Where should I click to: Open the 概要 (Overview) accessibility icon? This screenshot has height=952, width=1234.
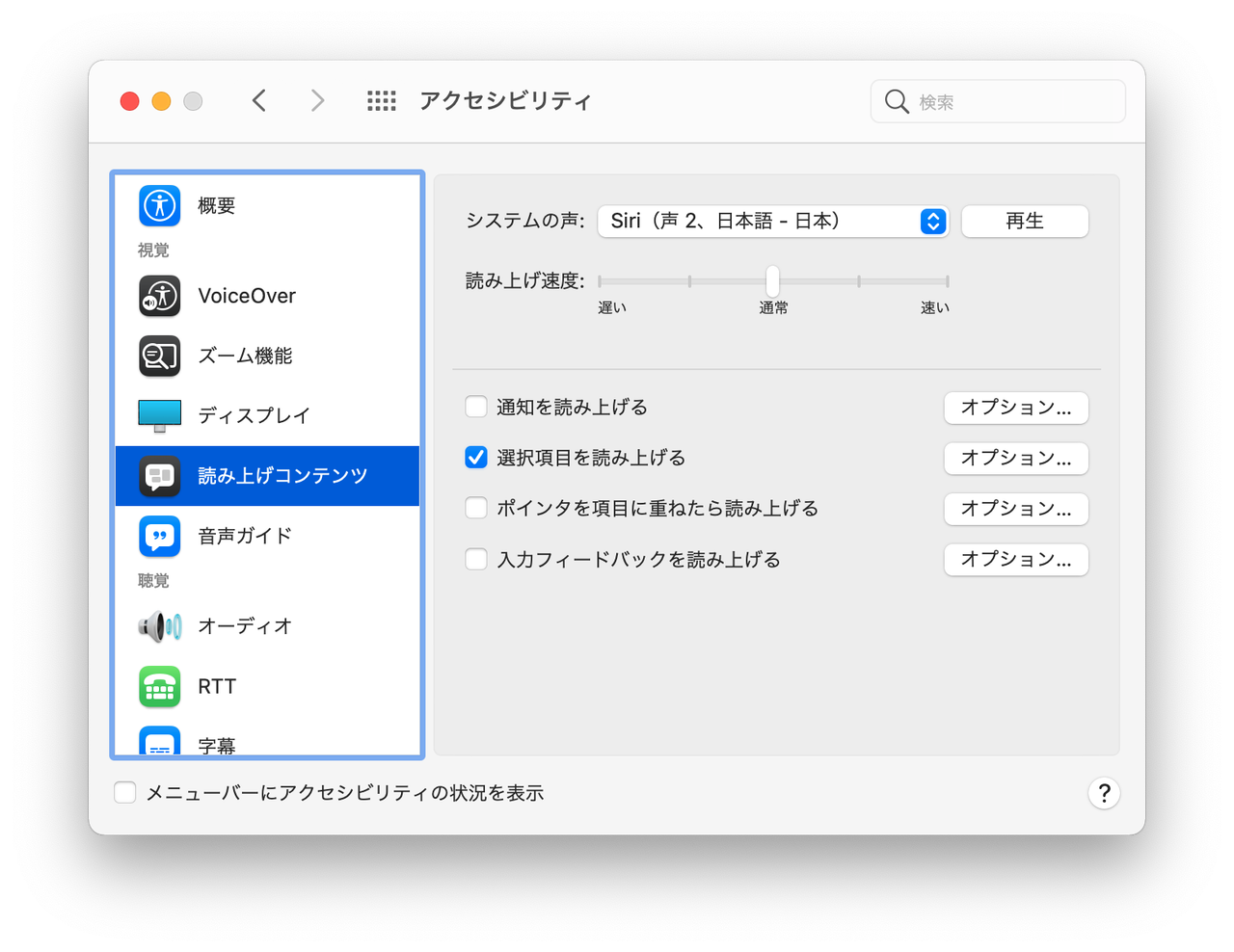pos(159,205)
